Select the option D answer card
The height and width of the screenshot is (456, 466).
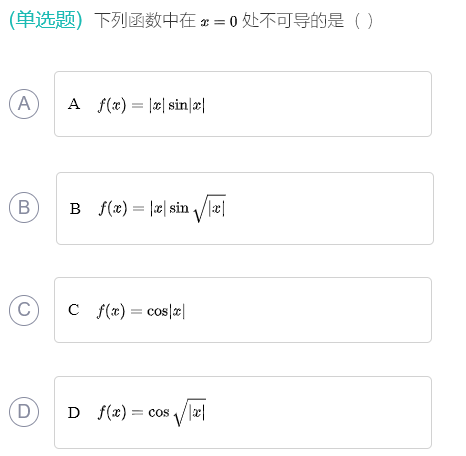pos(243,412)
